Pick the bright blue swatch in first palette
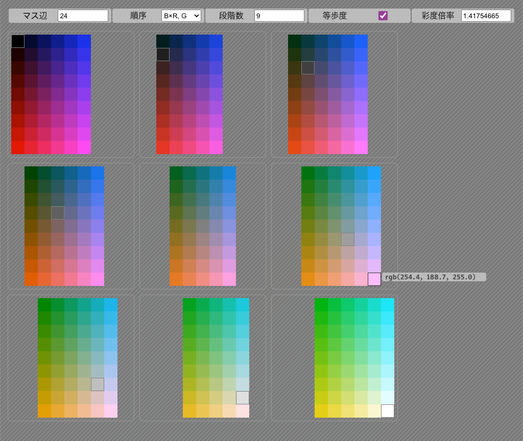523x441 pixels. (84, 41)
